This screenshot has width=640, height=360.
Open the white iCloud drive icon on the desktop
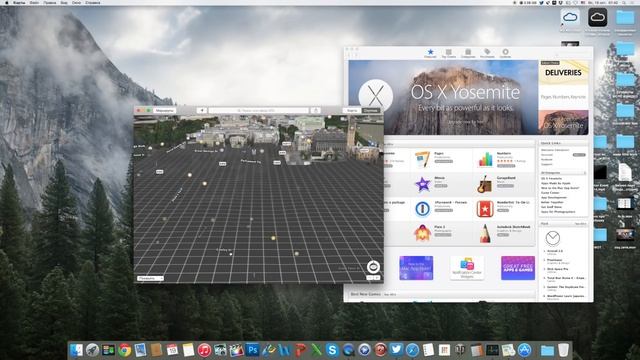(x=570, y=18)
